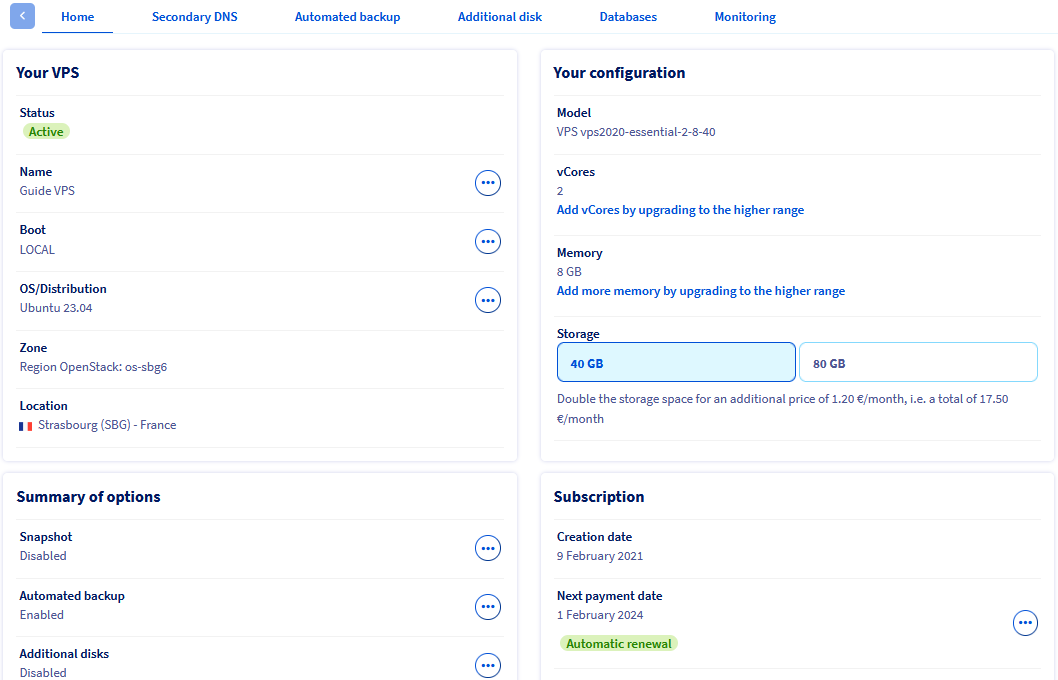The image size is (1058, 680).
Task: Open the Databases tab
Action: tap(628, 17)
